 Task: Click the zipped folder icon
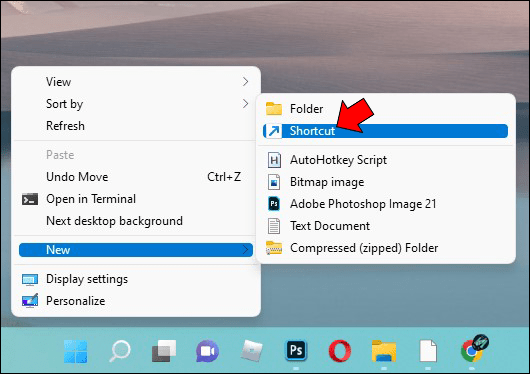point(274,248)
